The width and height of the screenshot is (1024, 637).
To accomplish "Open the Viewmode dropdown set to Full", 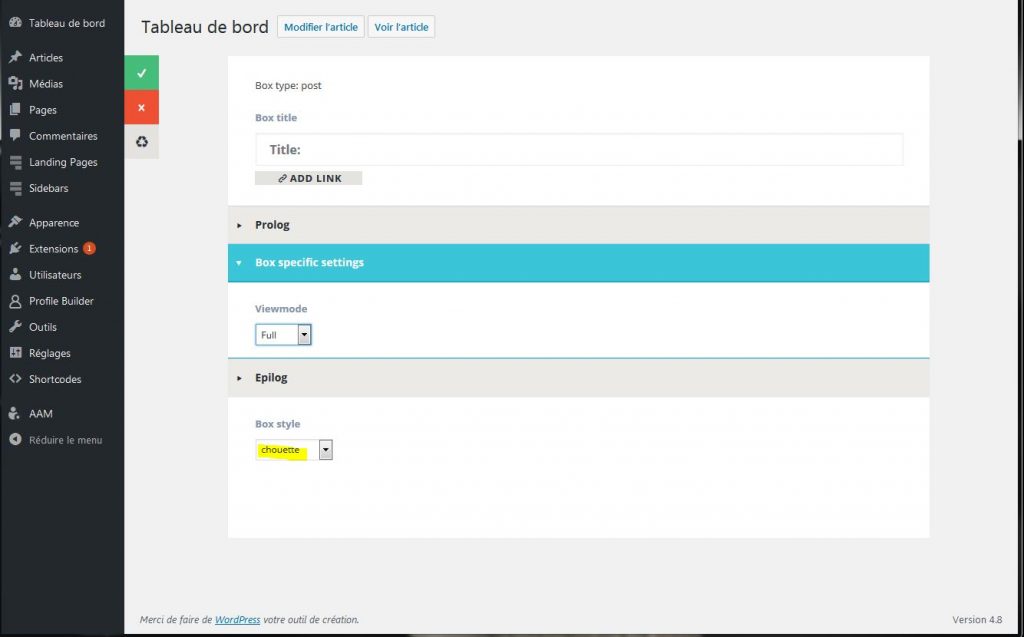I will [283, 335].
